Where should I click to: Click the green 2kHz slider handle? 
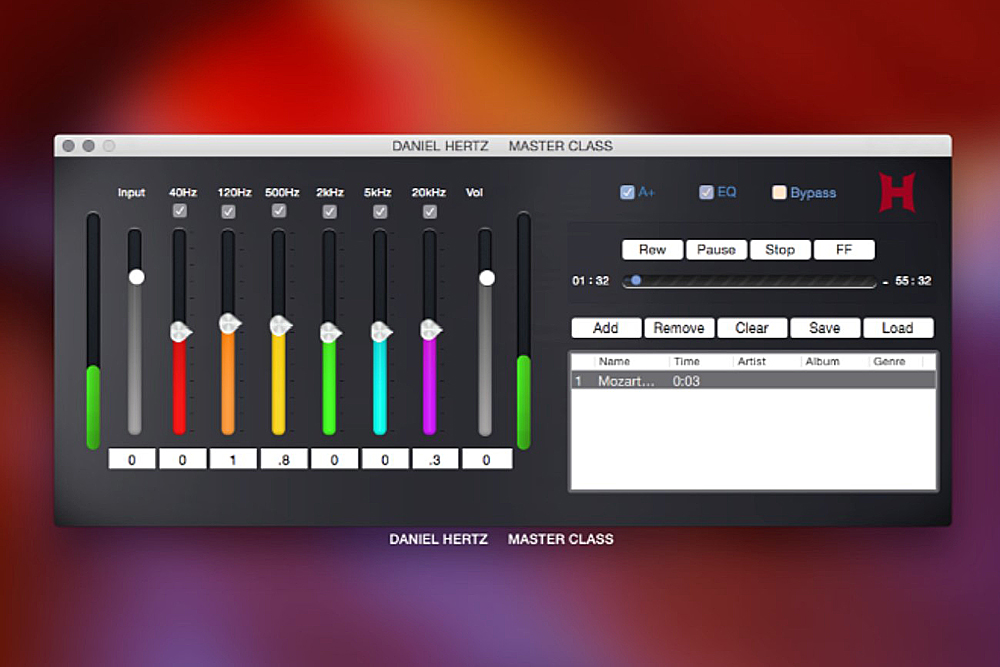[x=330, y=332]
